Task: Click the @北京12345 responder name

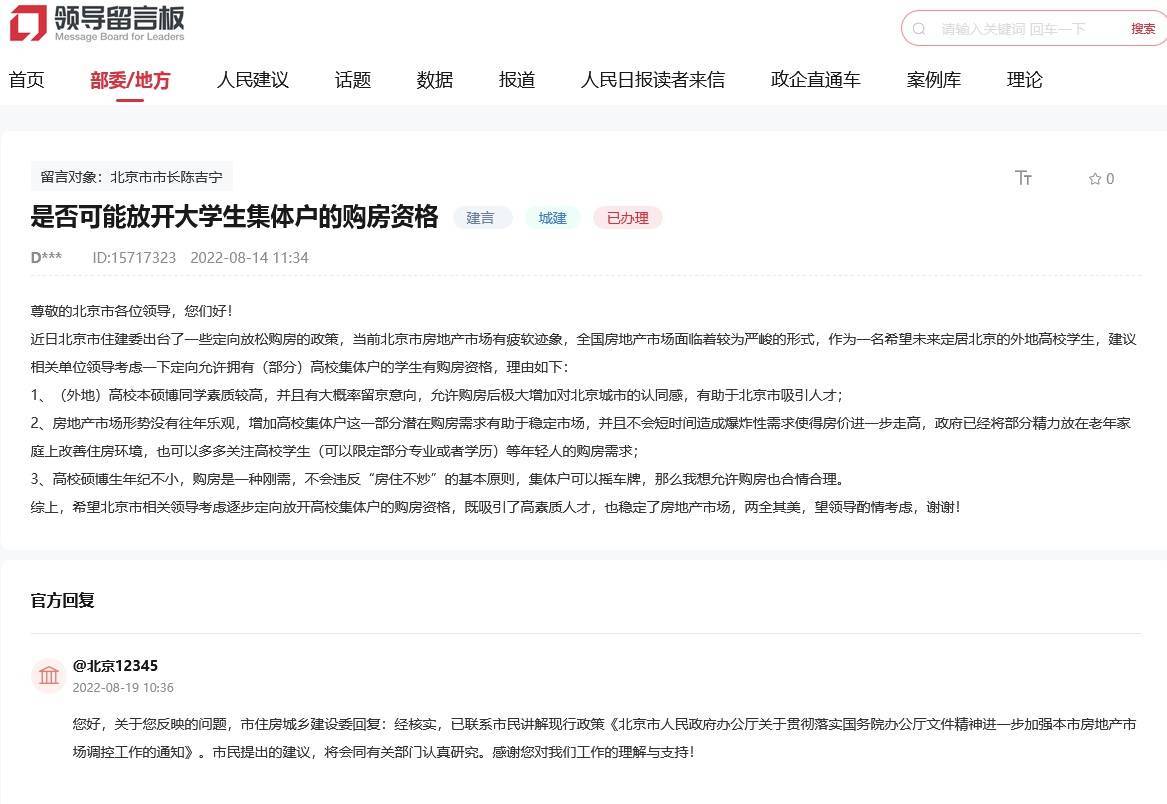Action: pos(115,666)
